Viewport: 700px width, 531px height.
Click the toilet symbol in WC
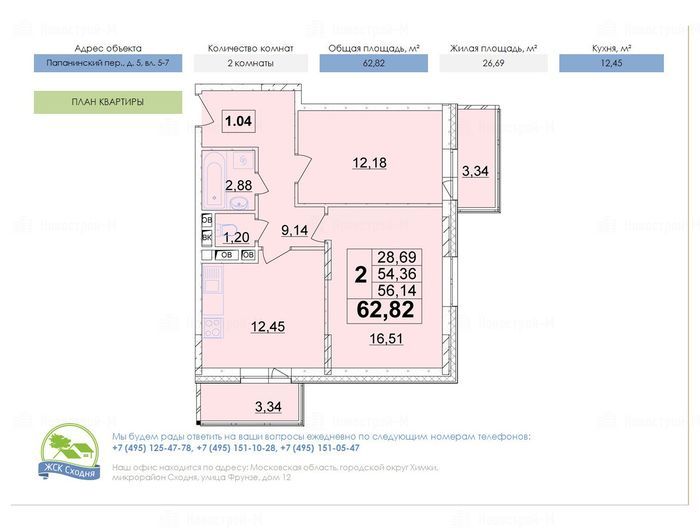(x=226, y=229)
